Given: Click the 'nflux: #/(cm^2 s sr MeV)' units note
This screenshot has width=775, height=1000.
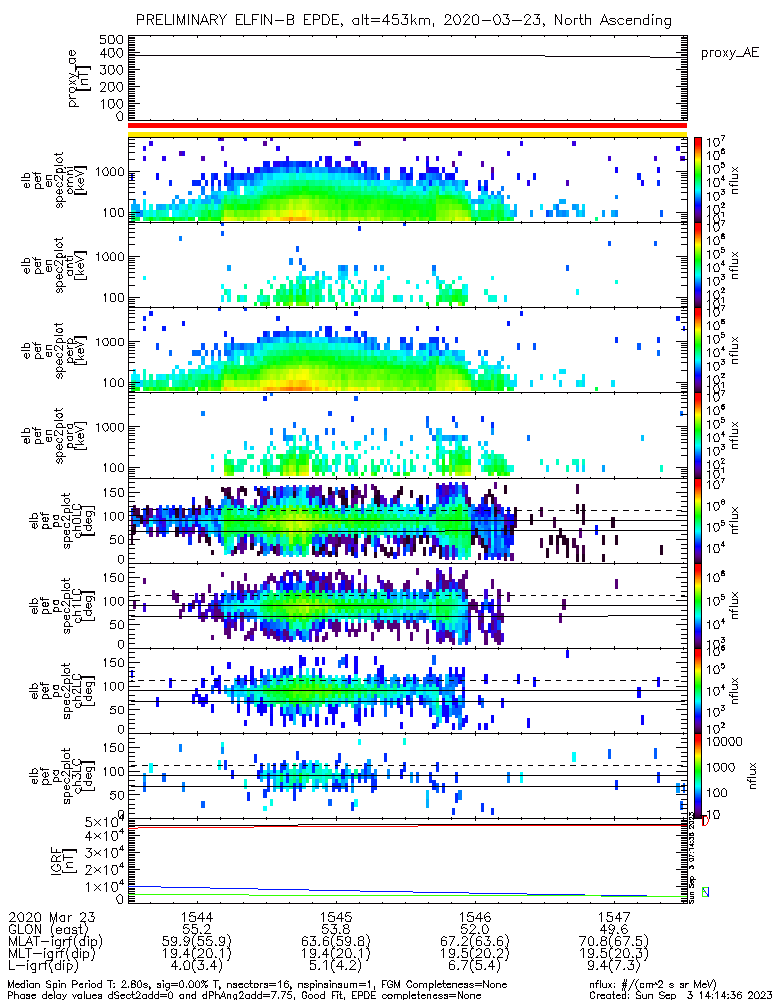Looking at the screenshot, I should 653,985.
